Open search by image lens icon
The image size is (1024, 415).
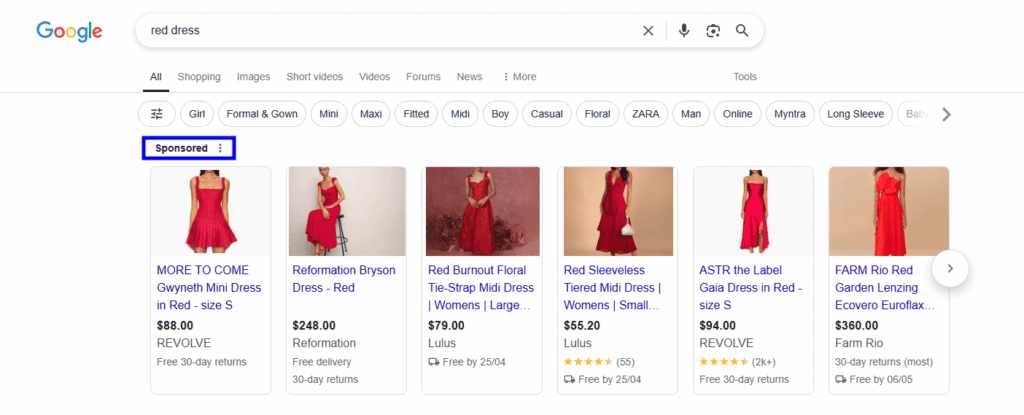click(x=712, y=31)
